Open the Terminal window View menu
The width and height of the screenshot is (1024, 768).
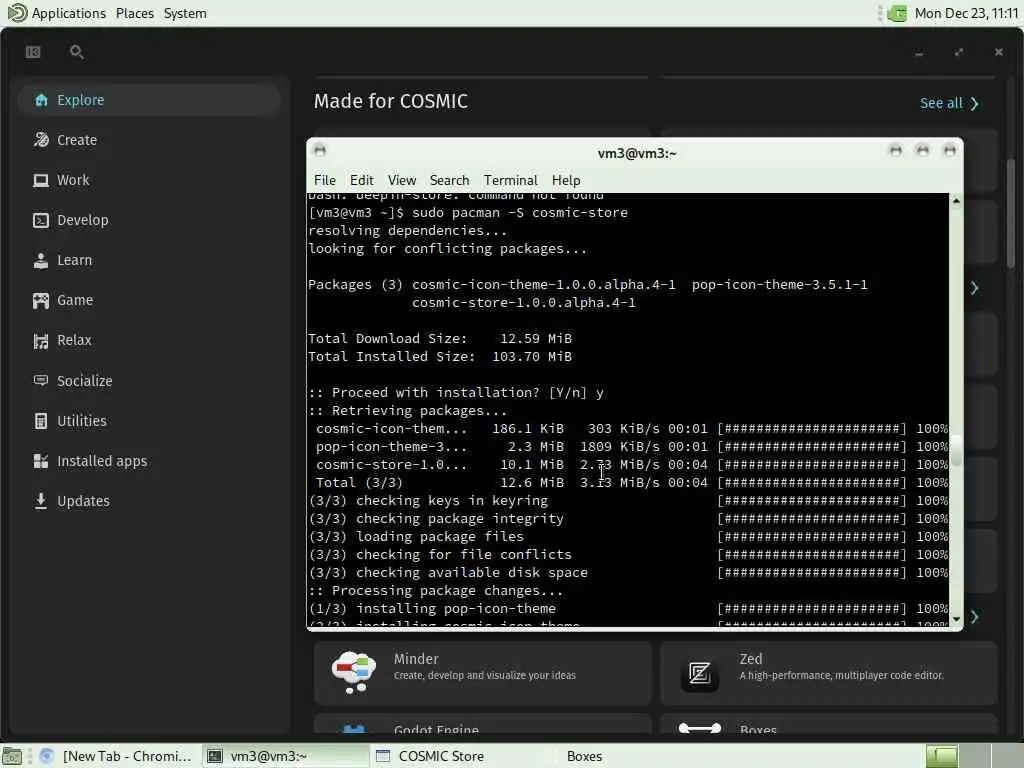point(402,180)
